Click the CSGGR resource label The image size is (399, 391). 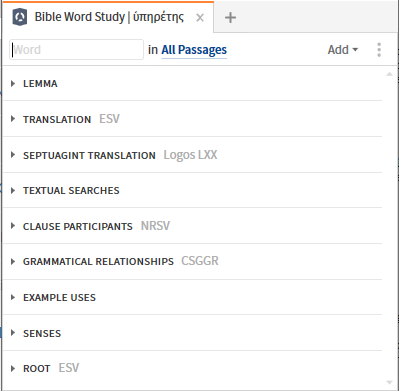tap(200, 261)
